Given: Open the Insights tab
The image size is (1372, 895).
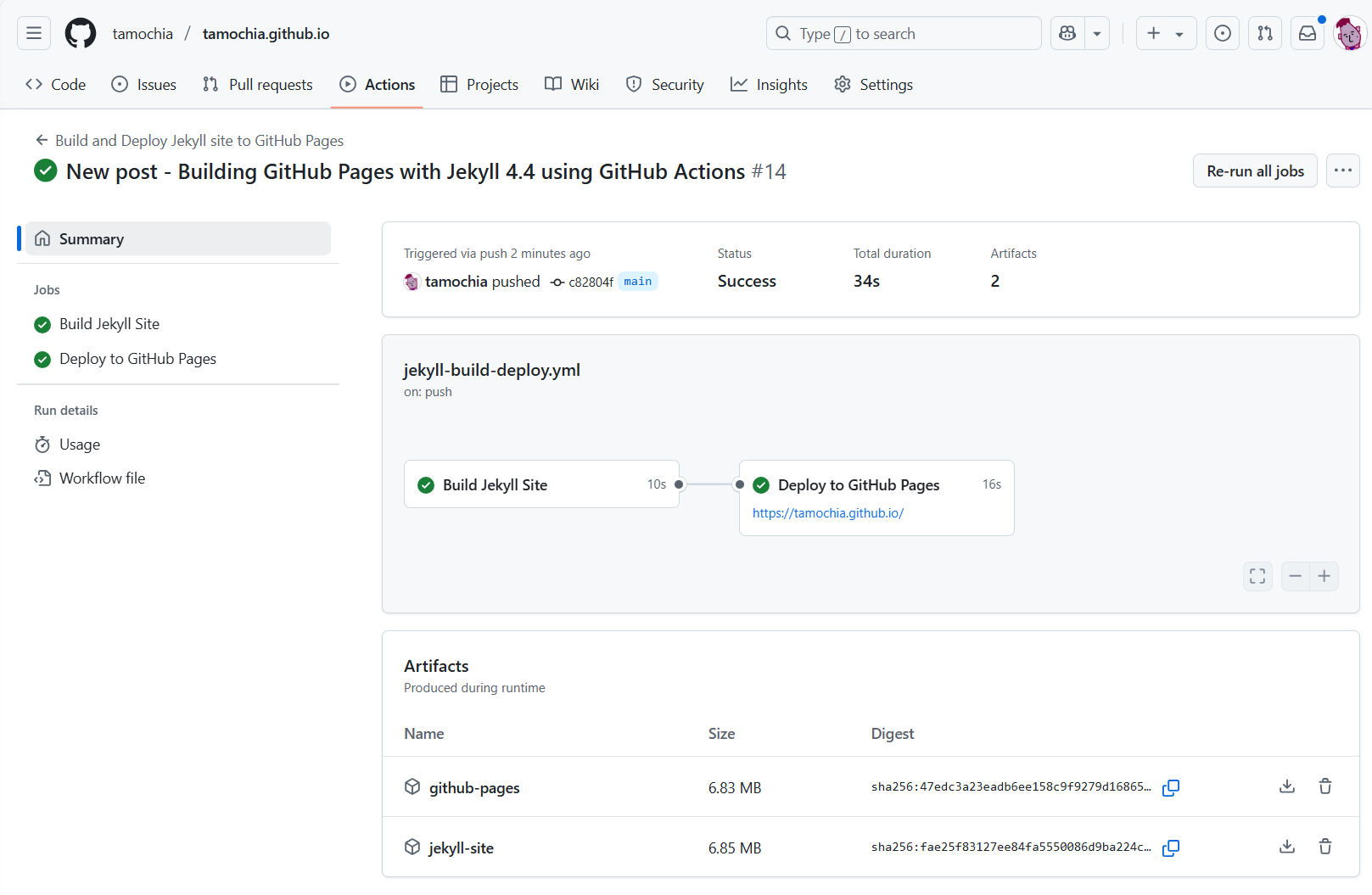Looking at the screenshot, I should coord(769,84).
